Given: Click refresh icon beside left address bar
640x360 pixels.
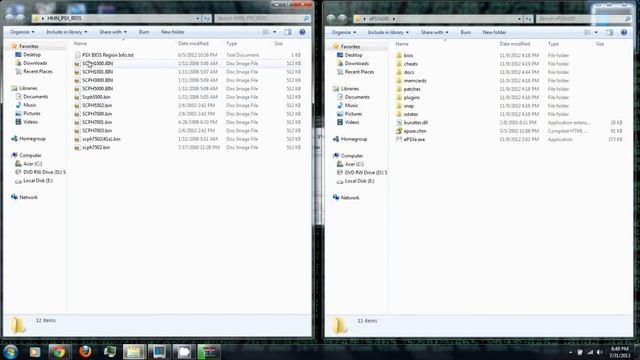Looking at the screenshot, I should pyautogui.click(x=207, y=18).
